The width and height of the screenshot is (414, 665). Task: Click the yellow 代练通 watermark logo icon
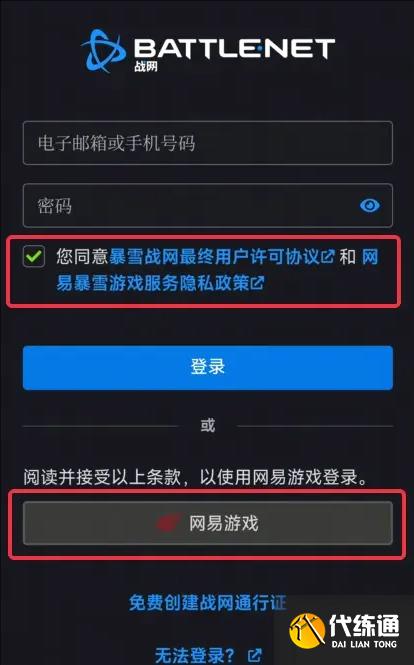(307, 631)
